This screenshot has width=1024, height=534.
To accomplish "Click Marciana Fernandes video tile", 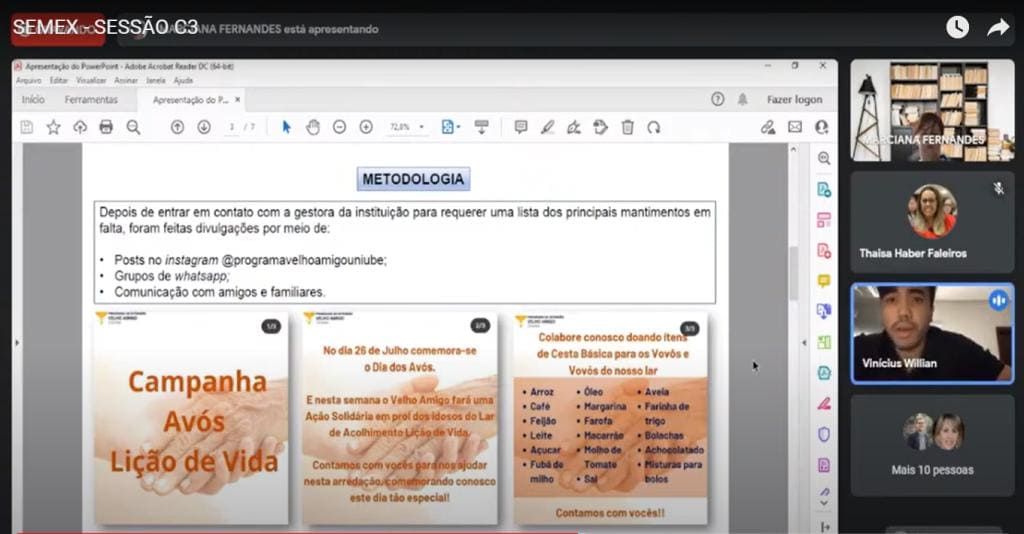I will (x=932, y=110).
